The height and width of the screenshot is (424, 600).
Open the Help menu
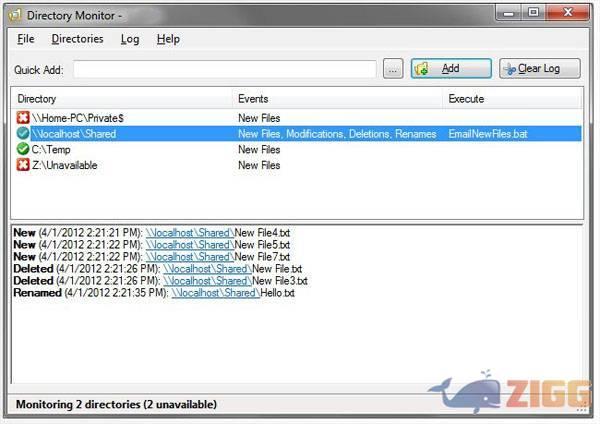(168, 39)
